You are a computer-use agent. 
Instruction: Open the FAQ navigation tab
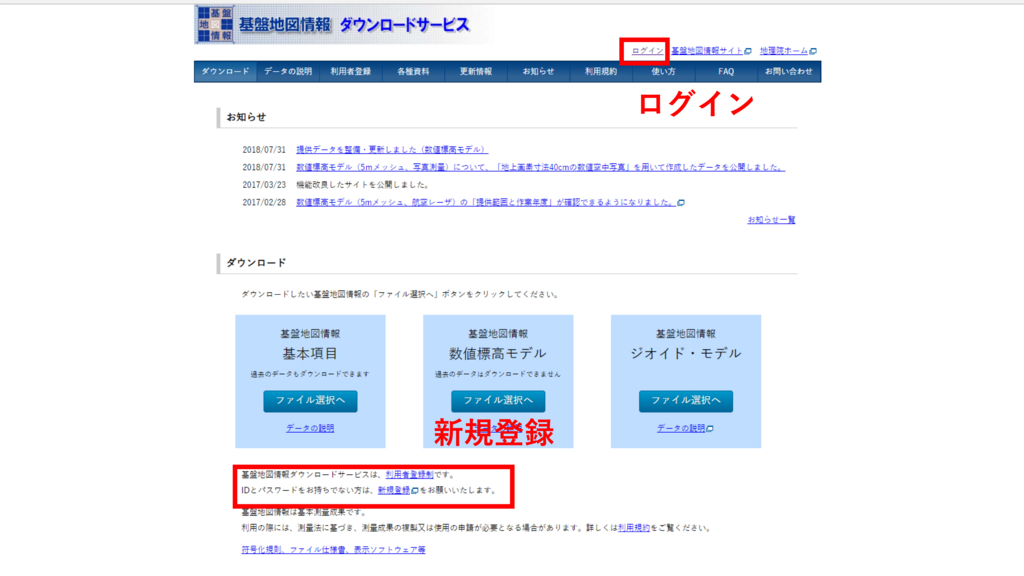pos(726,72)
